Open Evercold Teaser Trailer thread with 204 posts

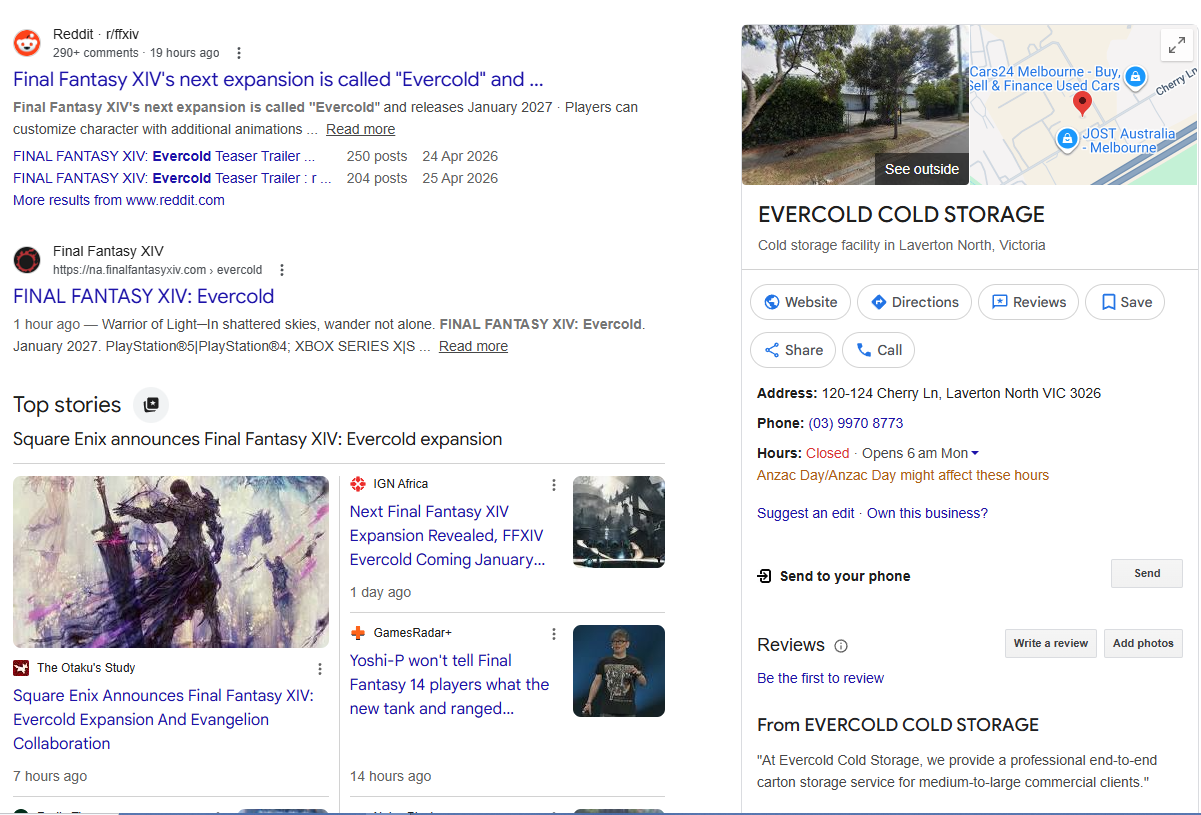[x=172, y=178]
